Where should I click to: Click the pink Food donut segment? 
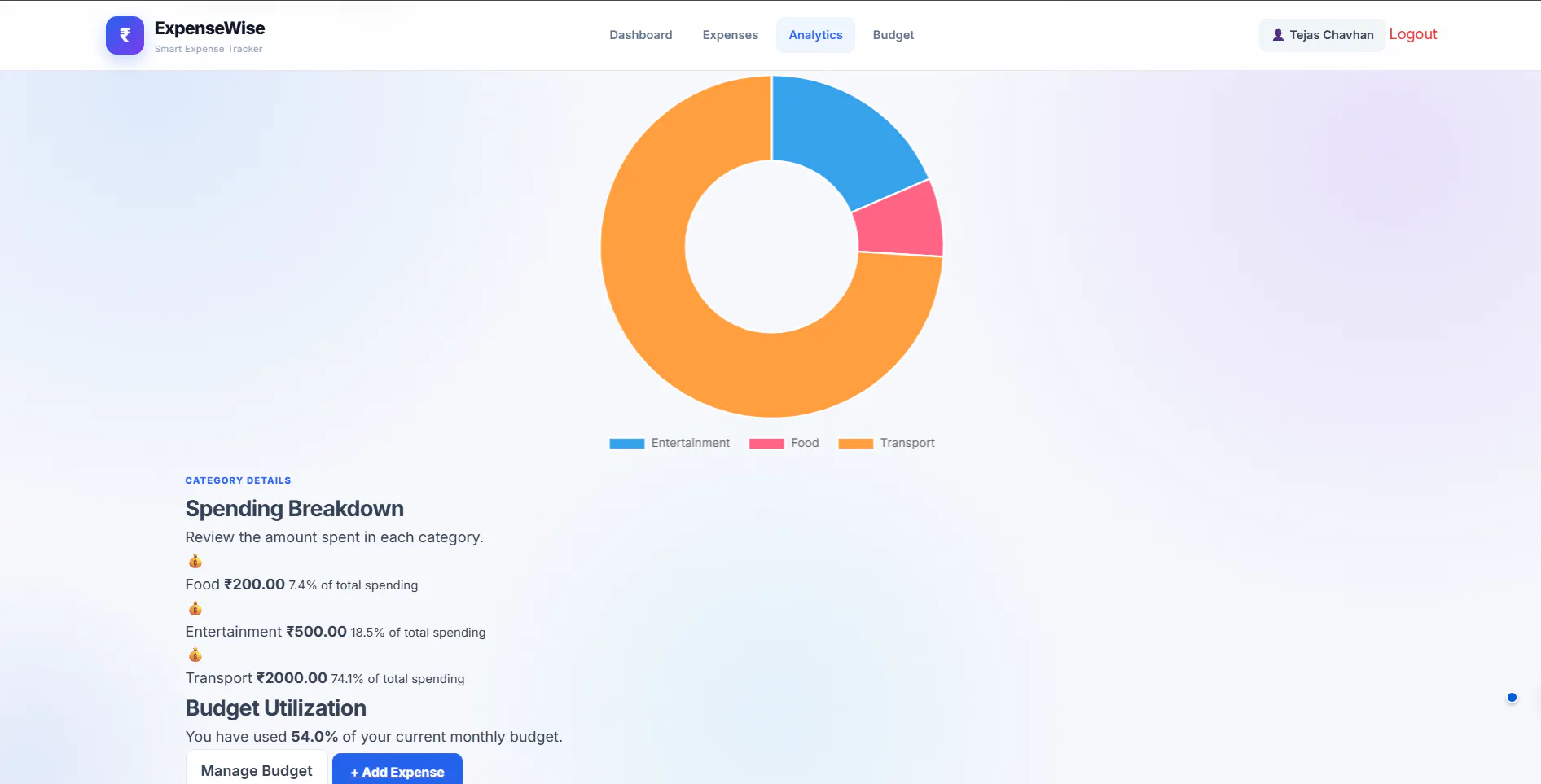click(900, 224)
